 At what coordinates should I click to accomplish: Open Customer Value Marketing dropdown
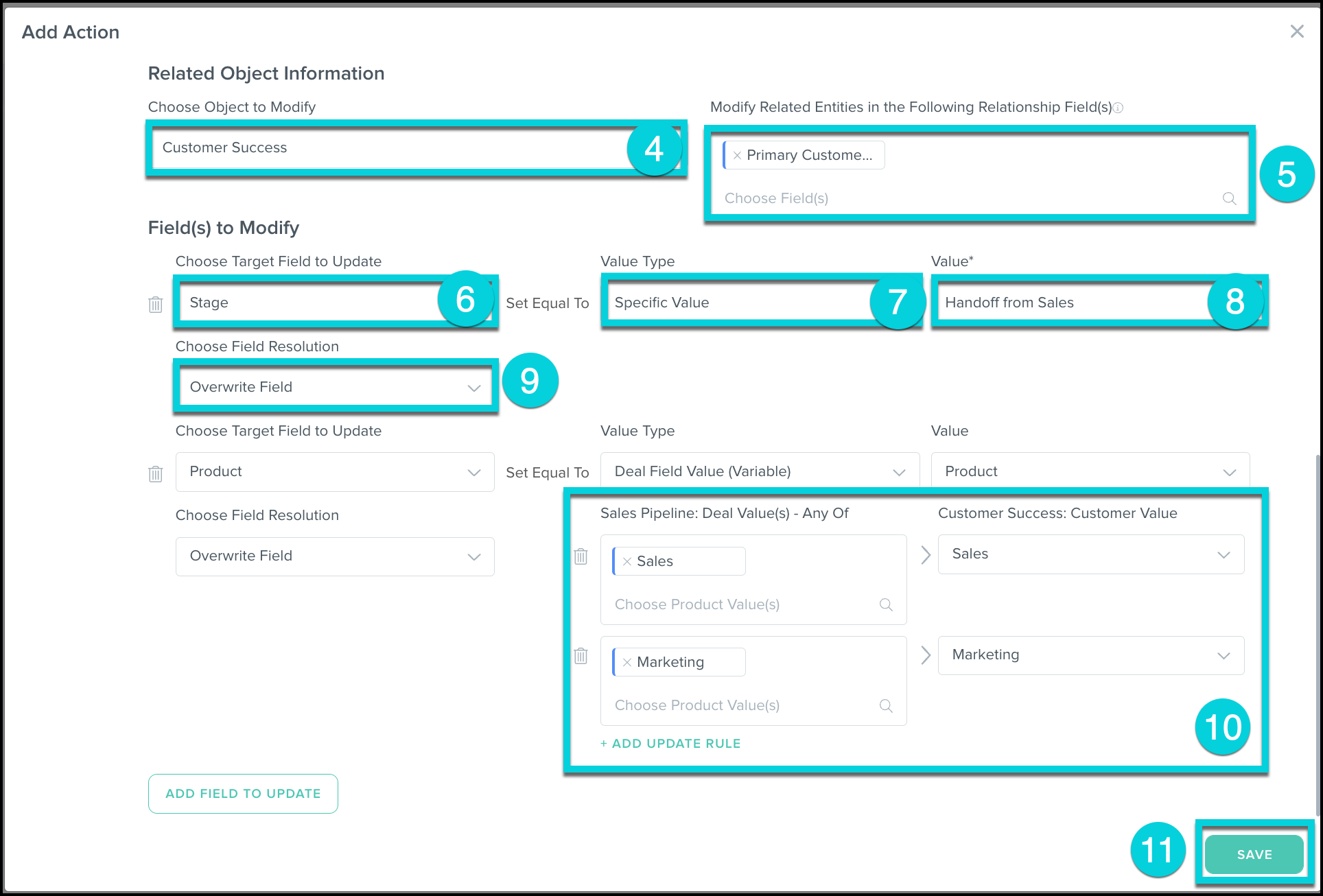click(x=1090, y=655)
